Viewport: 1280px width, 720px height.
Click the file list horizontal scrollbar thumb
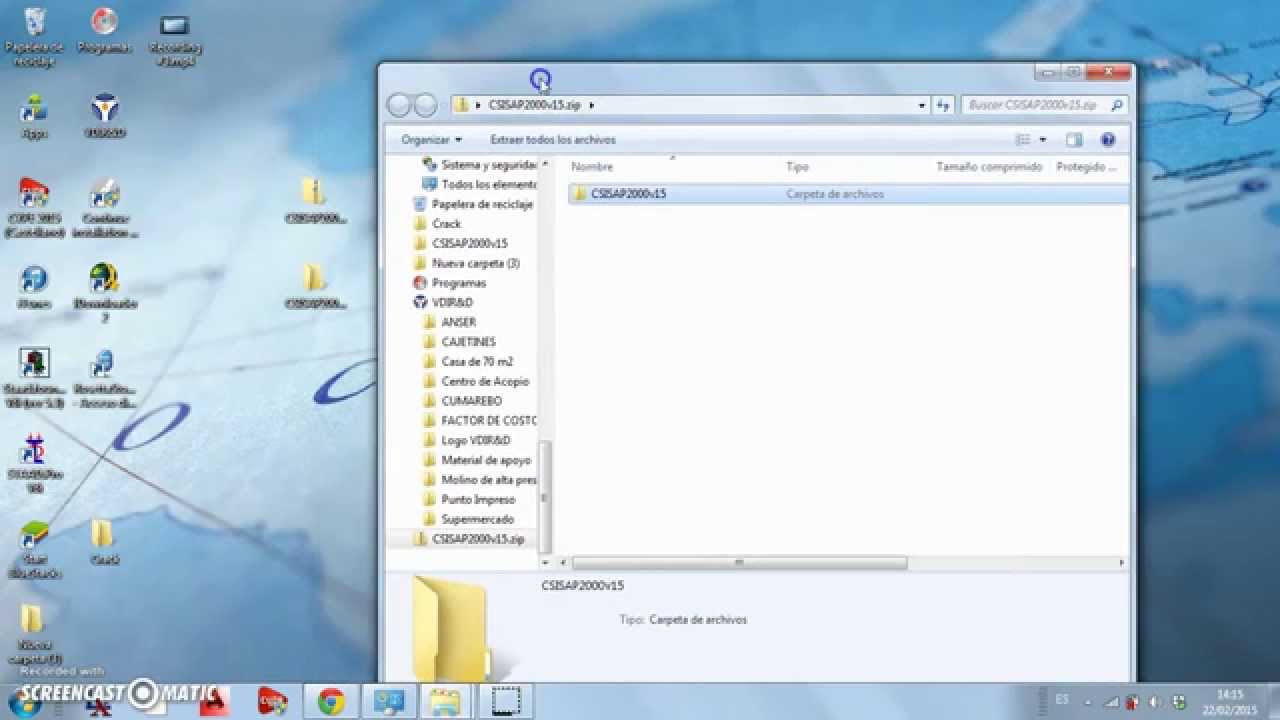[739, 563]
